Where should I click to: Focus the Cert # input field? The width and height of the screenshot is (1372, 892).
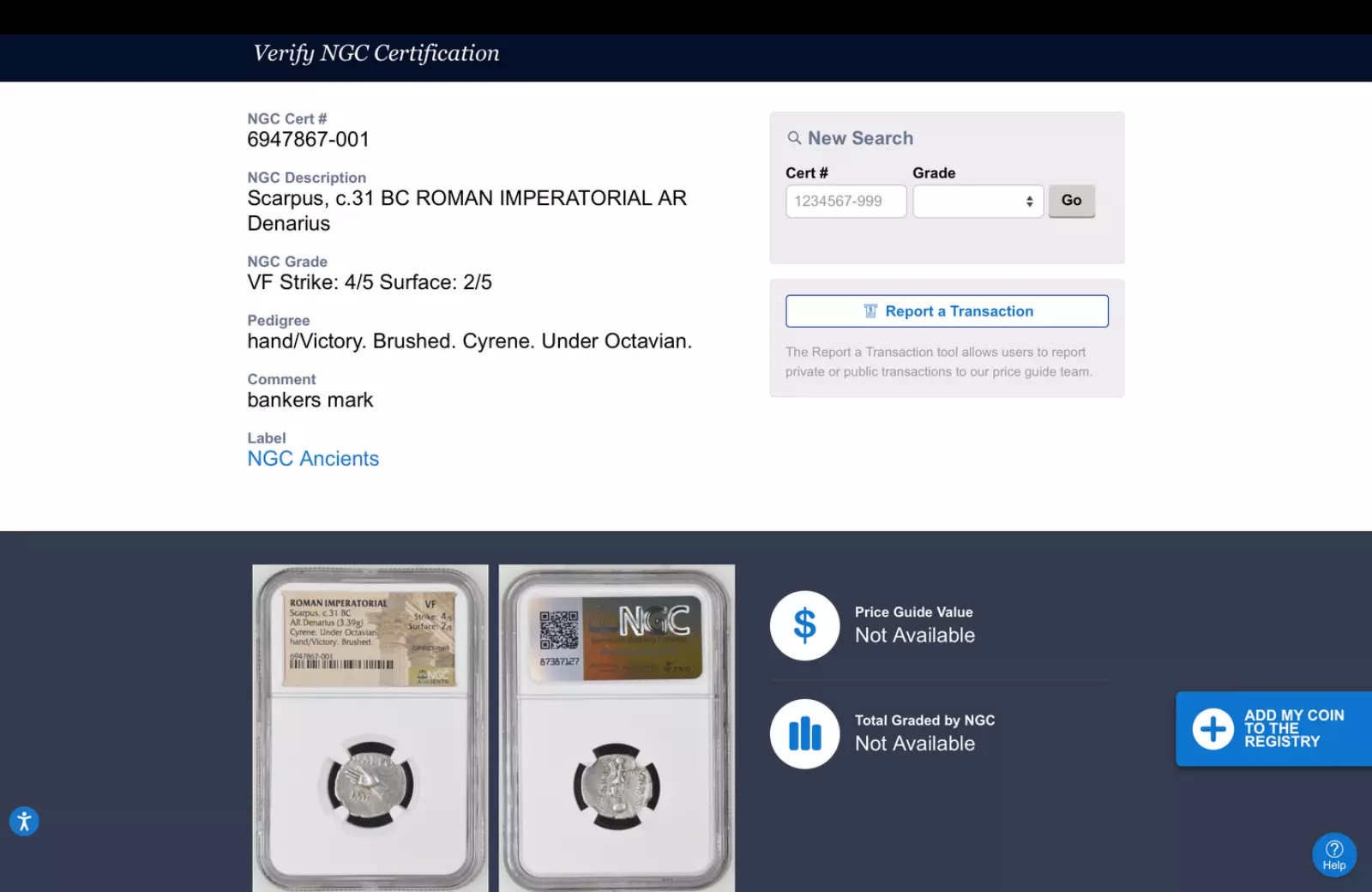coord(845,202)
